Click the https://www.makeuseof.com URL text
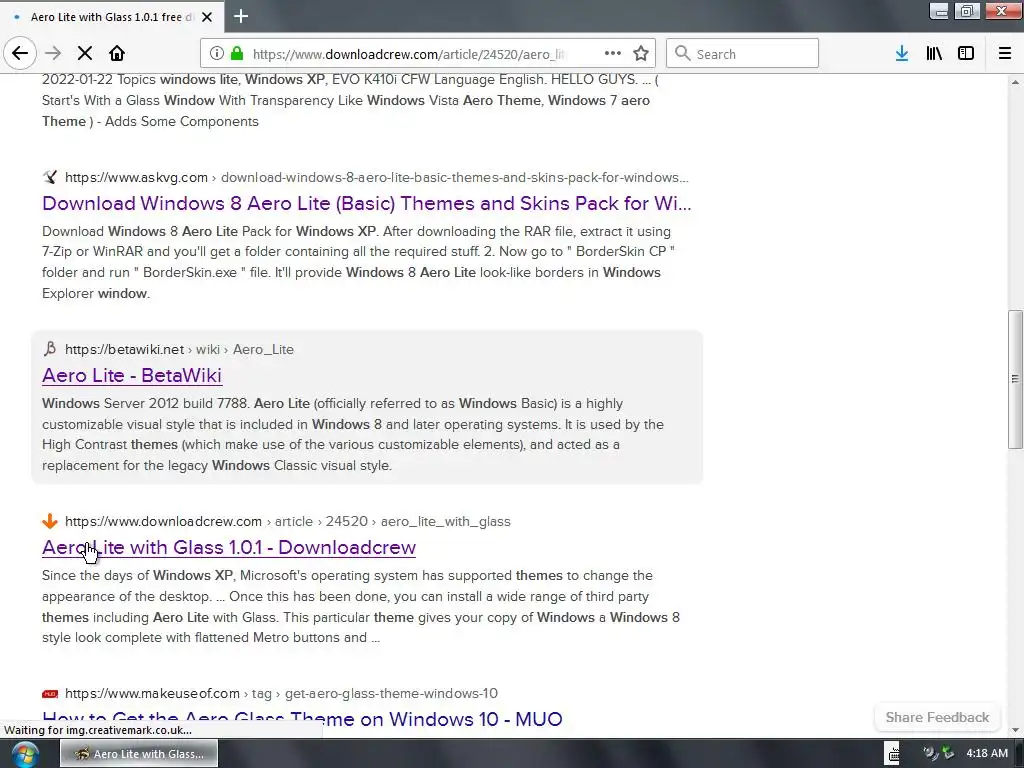The height and width of the screenshot is (768, 1024). click(x=152, y=694)
